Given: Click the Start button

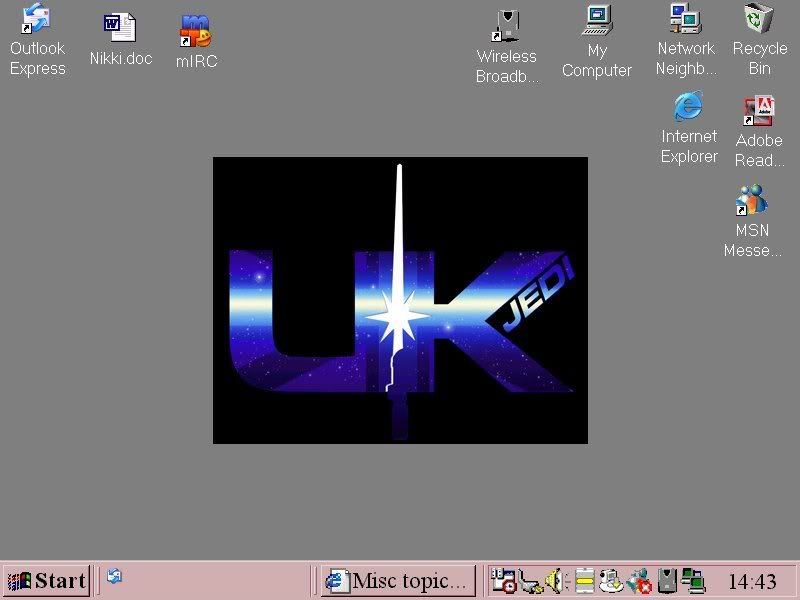Looking at the screenshot, I should pos(47,580).
